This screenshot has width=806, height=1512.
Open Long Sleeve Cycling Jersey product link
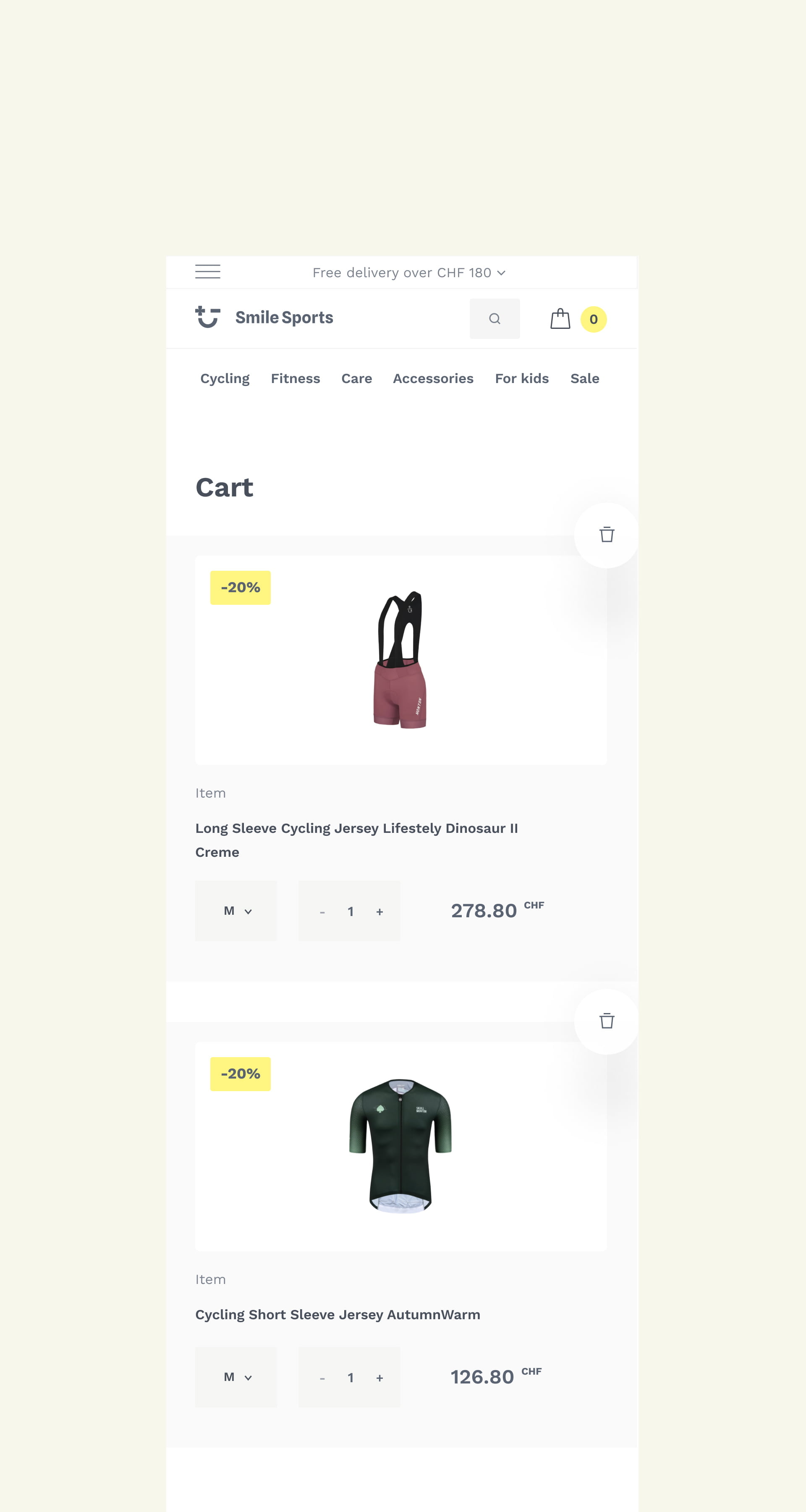click(x=357, y=840)
